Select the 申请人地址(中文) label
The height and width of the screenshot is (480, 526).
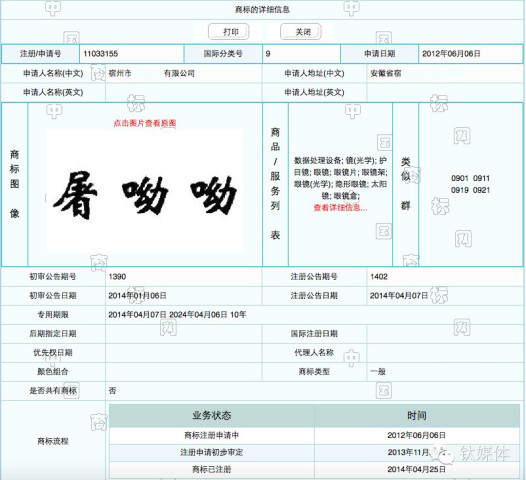(314, 73)
